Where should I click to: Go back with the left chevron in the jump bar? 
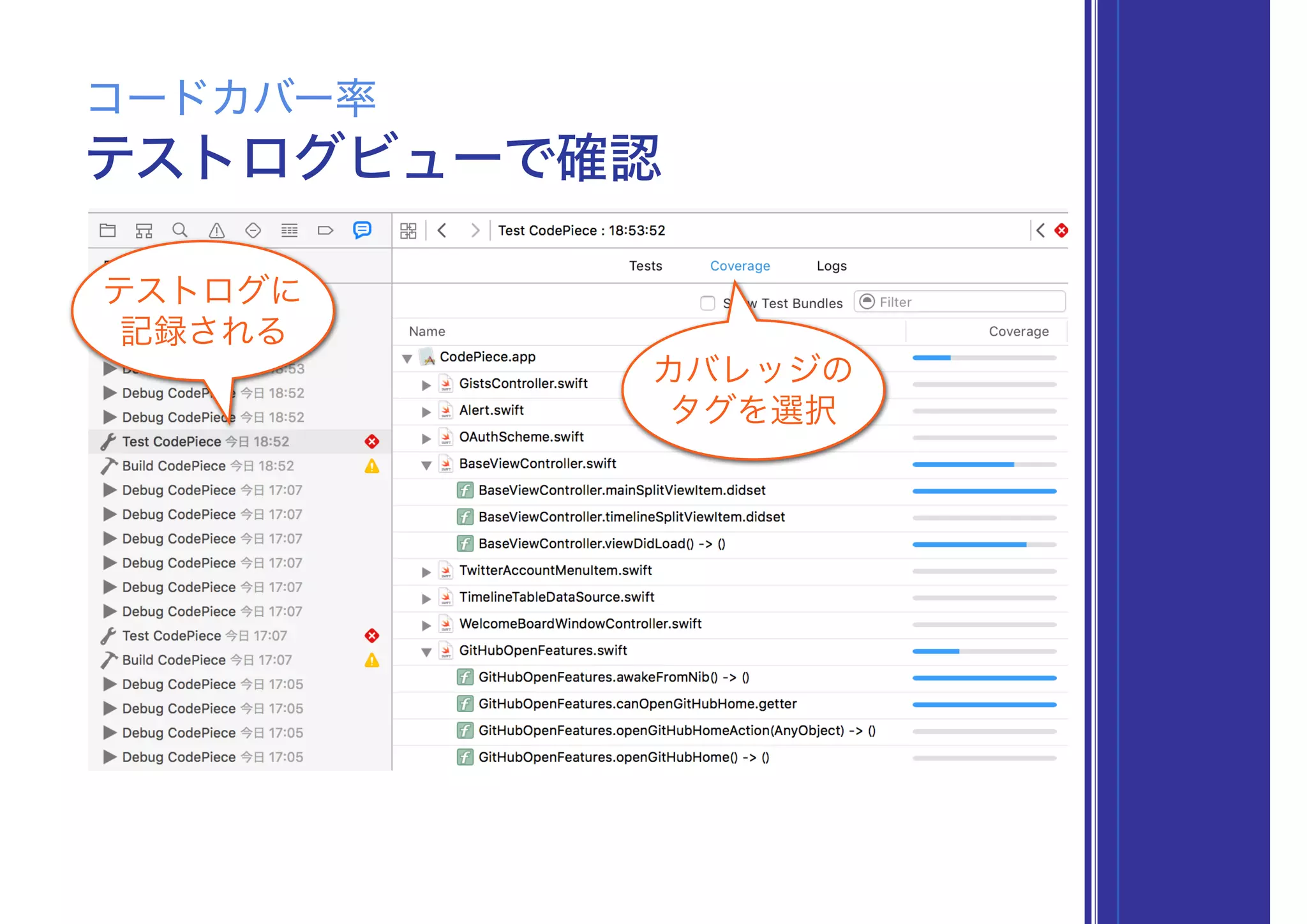point(442,230)
